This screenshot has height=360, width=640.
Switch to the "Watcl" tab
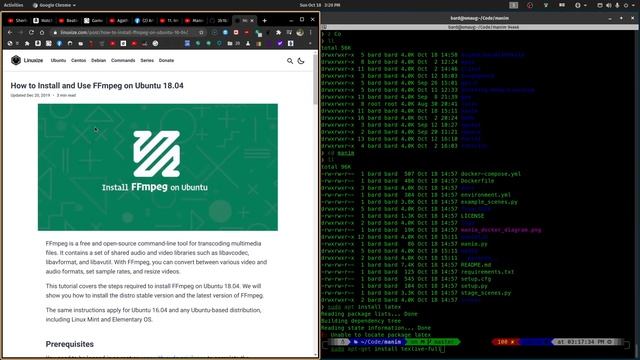[x=43, y=20]
